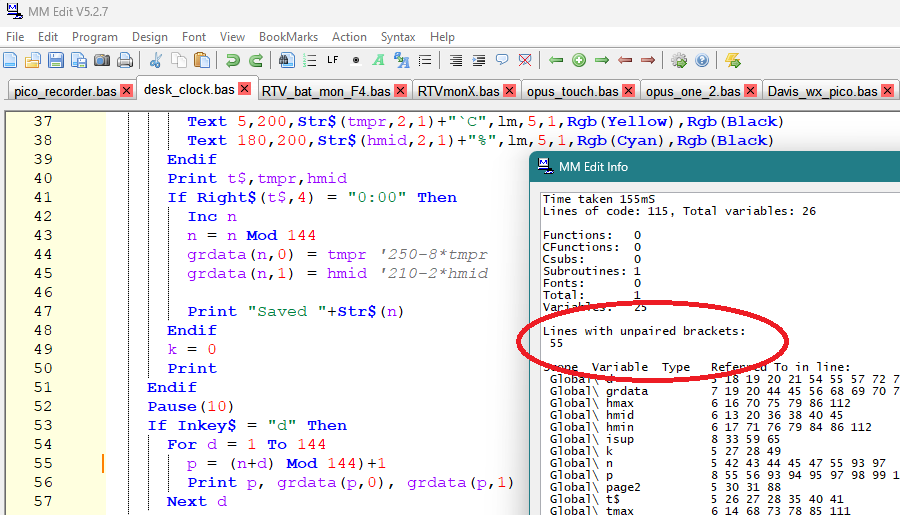Click the green Undo arrow
This screenshot has width=900, height=515.
(232, 60)
